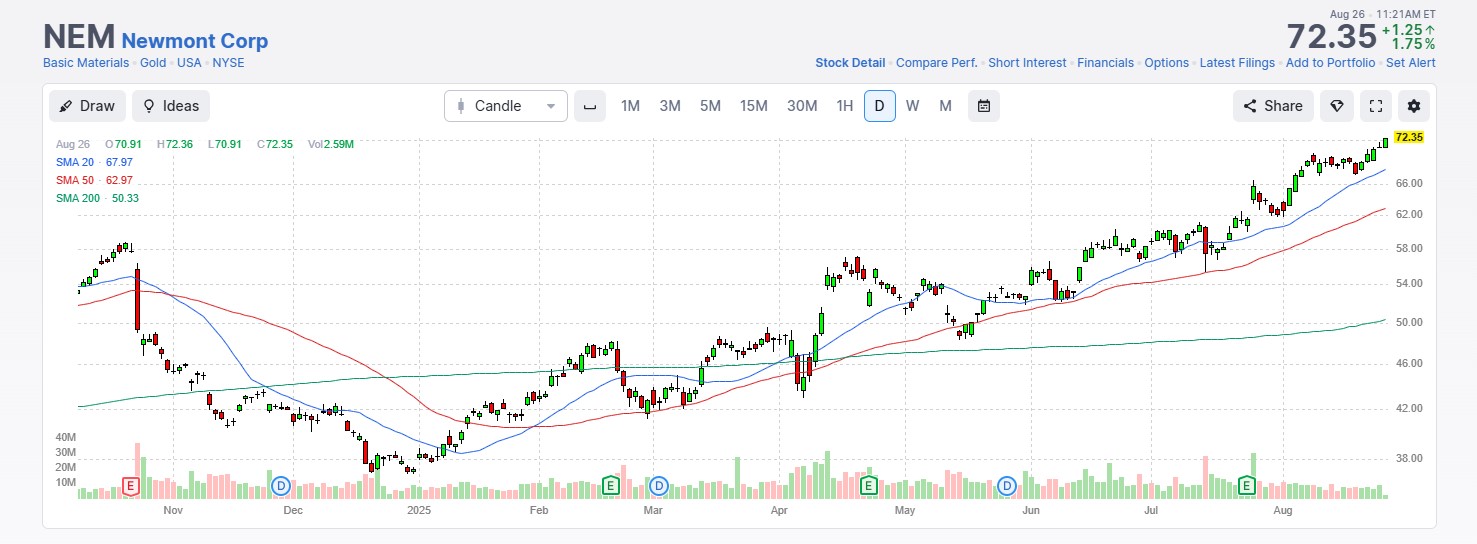Click the SMA 50 legend label

(x=94, y=180)
